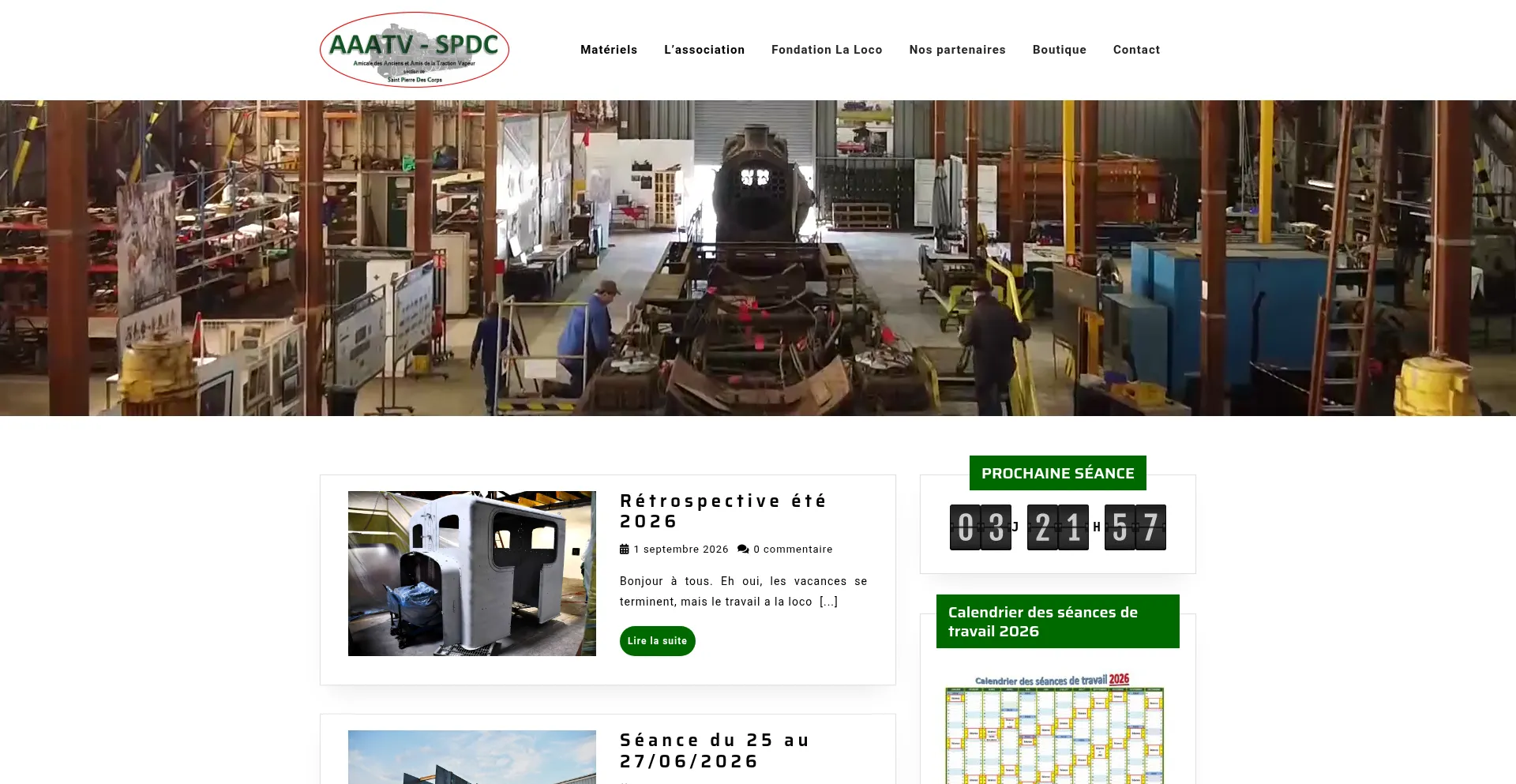Click the Calendrier des séances de travail 2026 heading
The height and width of the screenshot is (784, 1516).
click(1058, 621)
